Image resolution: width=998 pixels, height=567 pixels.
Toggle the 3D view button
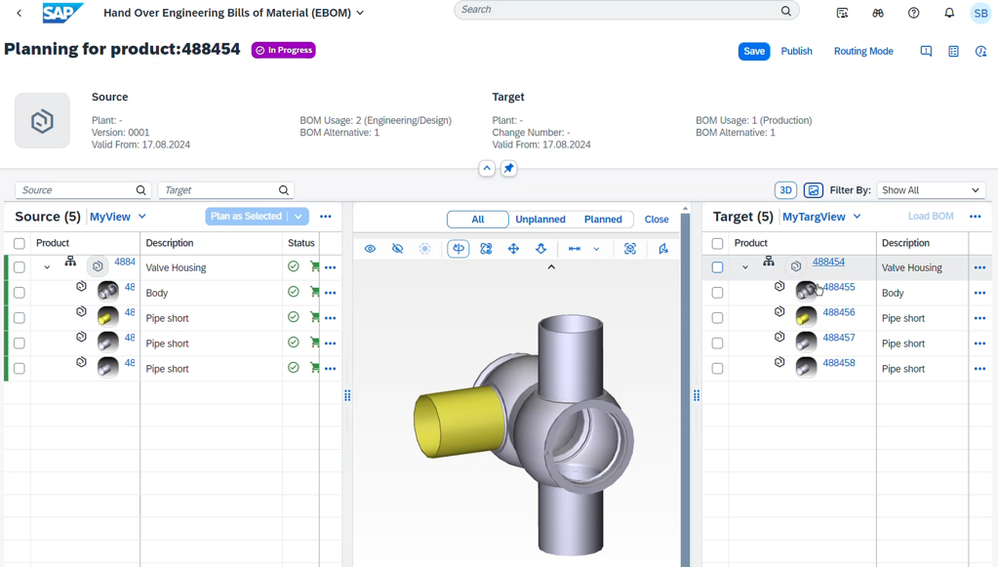(785, 190)
